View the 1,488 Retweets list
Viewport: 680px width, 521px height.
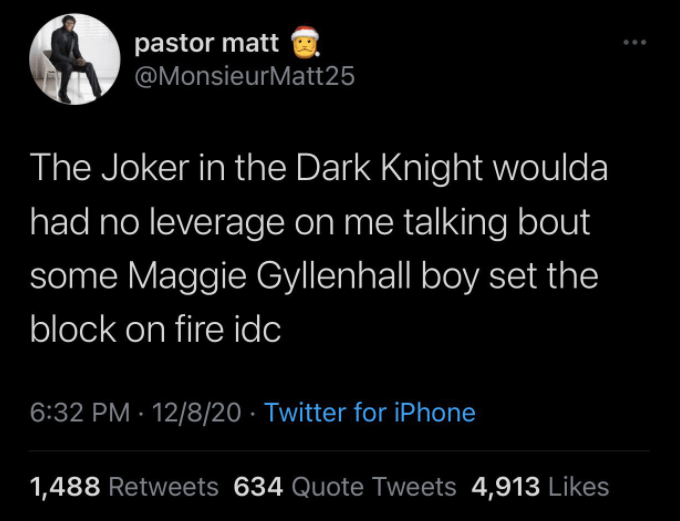tap(125, 487)
